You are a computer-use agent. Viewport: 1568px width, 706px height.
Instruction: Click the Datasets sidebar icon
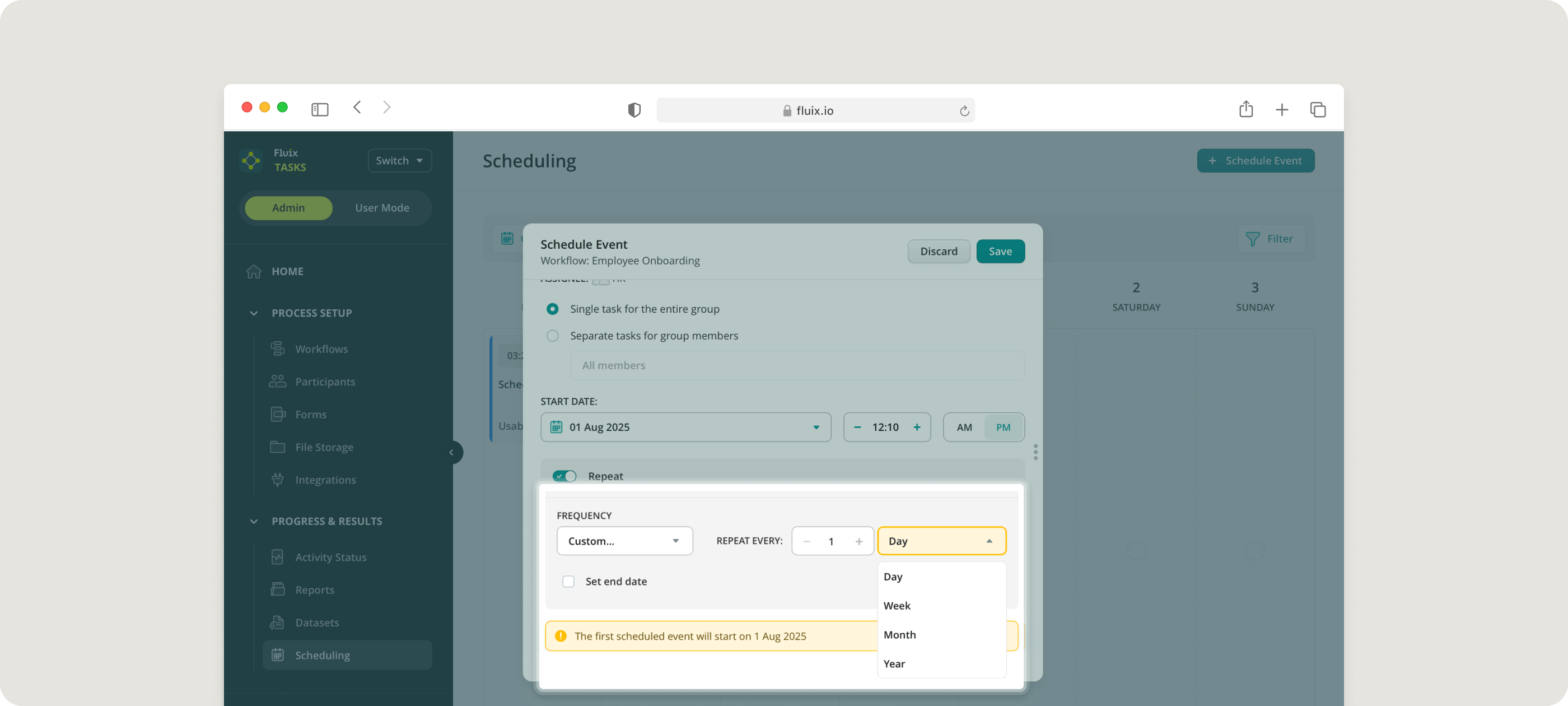[x=278, y=622]
